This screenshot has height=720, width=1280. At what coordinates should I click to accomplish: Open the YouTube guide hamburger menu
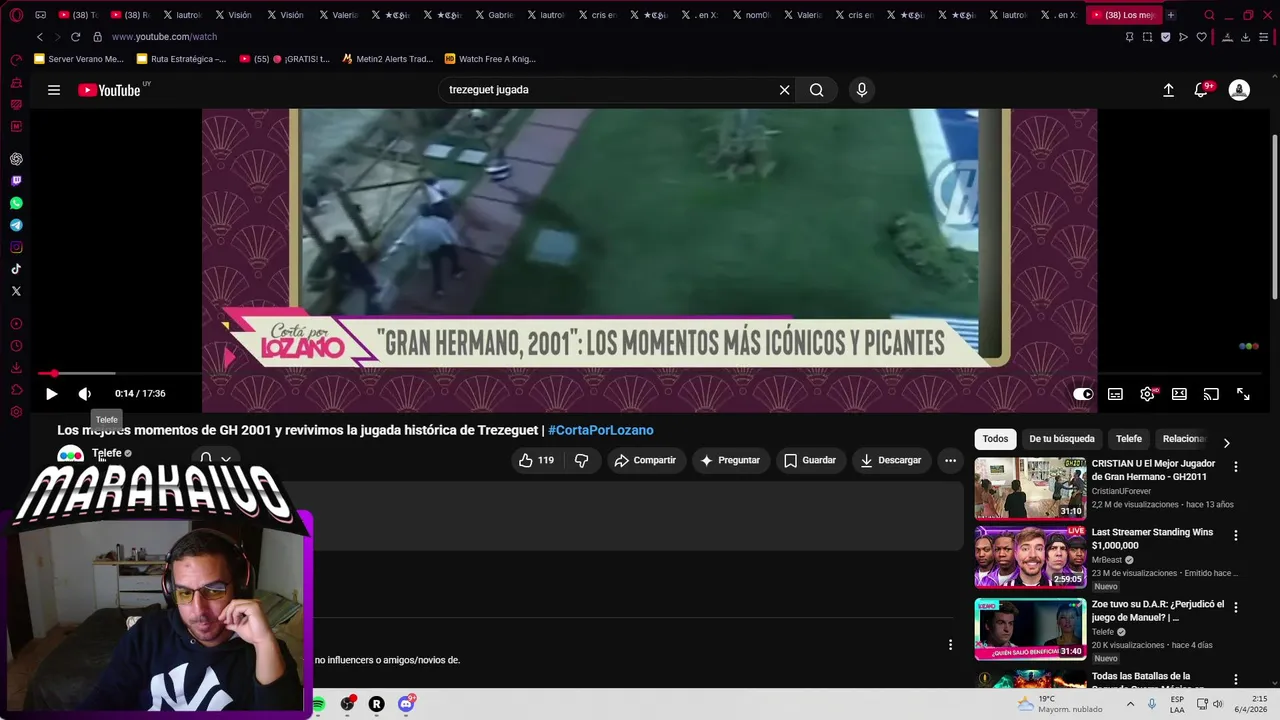(x=54, y=90)
